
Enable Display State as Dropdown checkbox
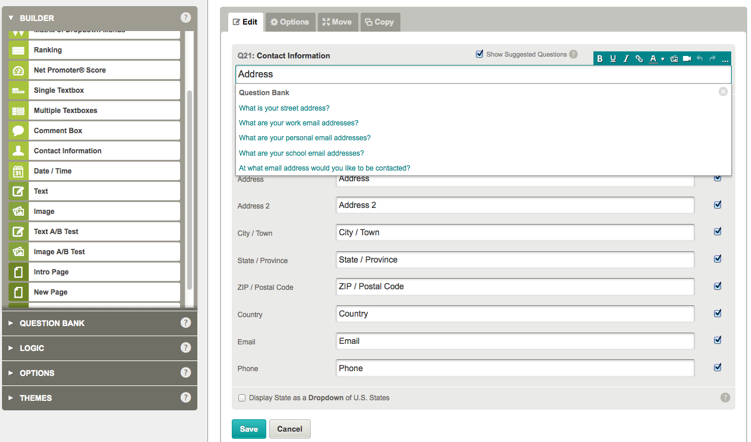[x=242, y=398]
